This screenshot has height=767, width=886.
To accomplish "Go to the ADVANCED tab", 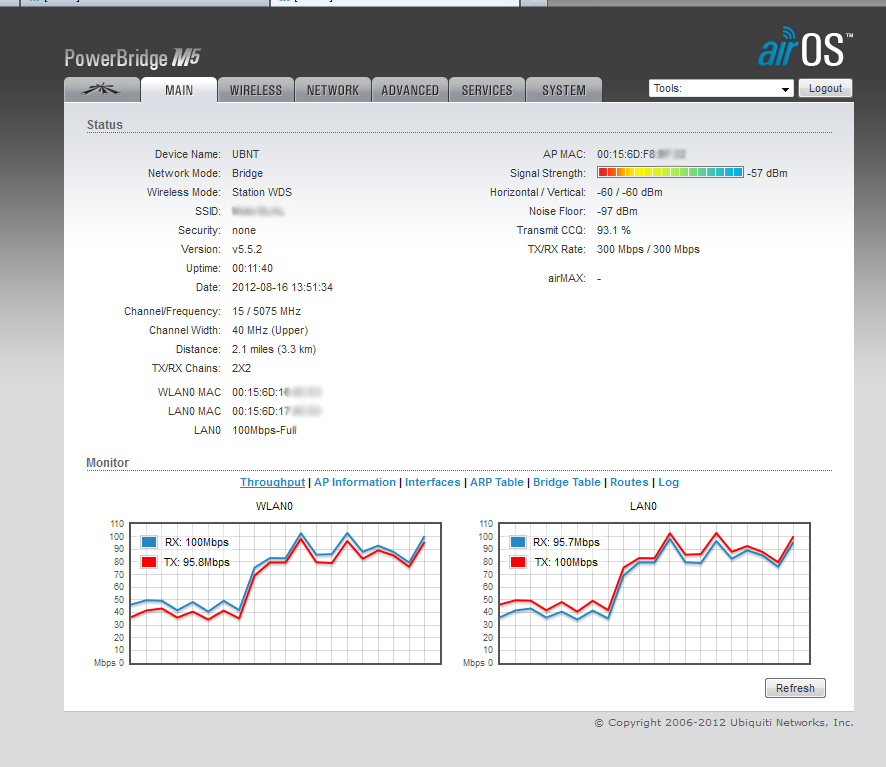I will click(x=410, y=90).
